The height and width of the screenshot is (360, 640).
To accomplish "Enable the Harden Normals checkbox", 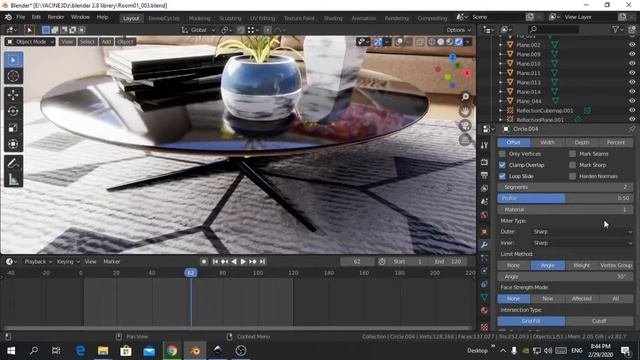I will (573, 176).
